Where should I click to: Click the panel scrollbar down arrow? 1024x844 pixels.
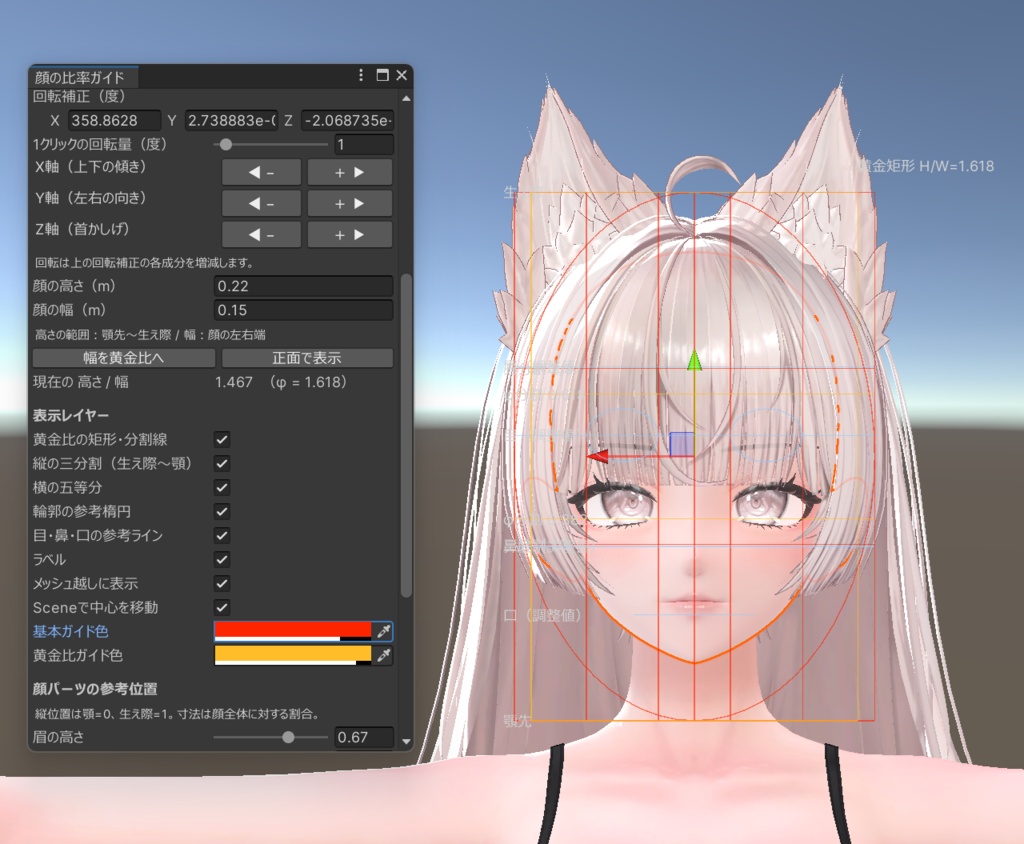[406, 741]
